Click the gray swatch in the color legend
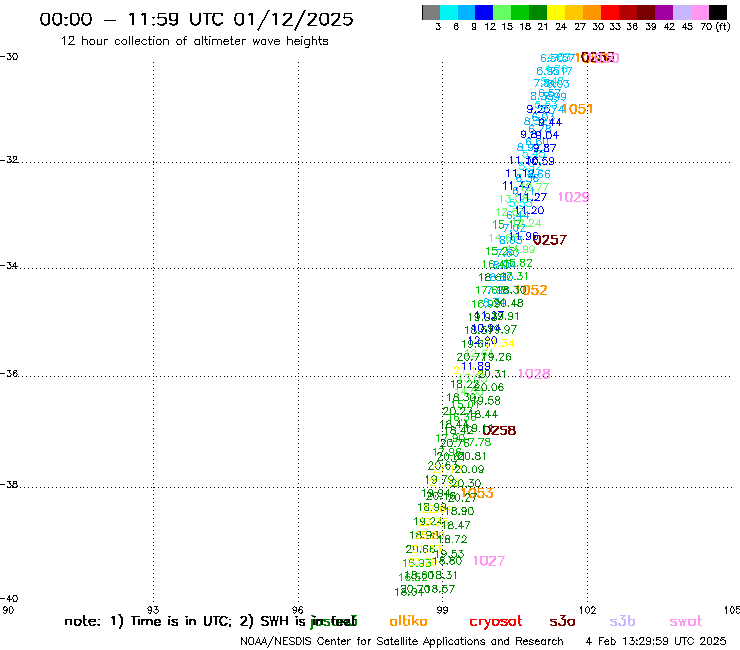The image size is (740, 650). [431, 12]
